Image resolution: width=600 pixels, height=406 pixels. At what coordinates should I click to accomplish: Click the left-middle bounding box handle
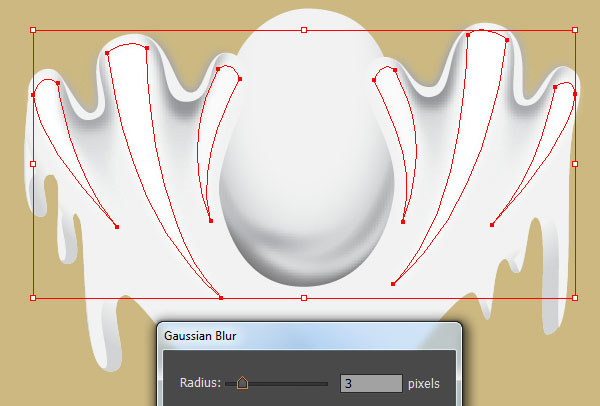tap(33, 164)
